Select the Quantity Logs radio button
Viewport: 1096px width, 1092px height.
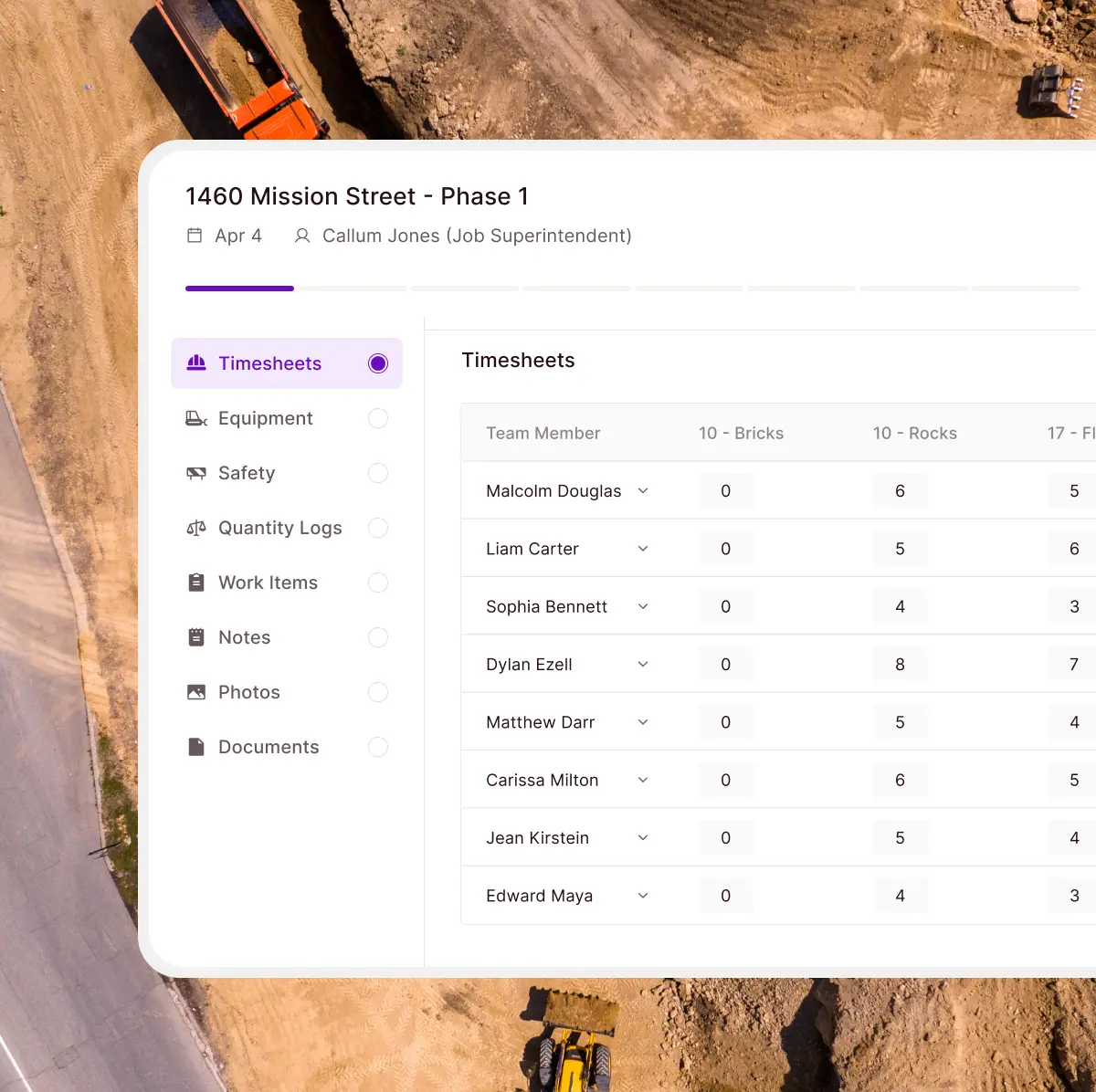[378, 528]
